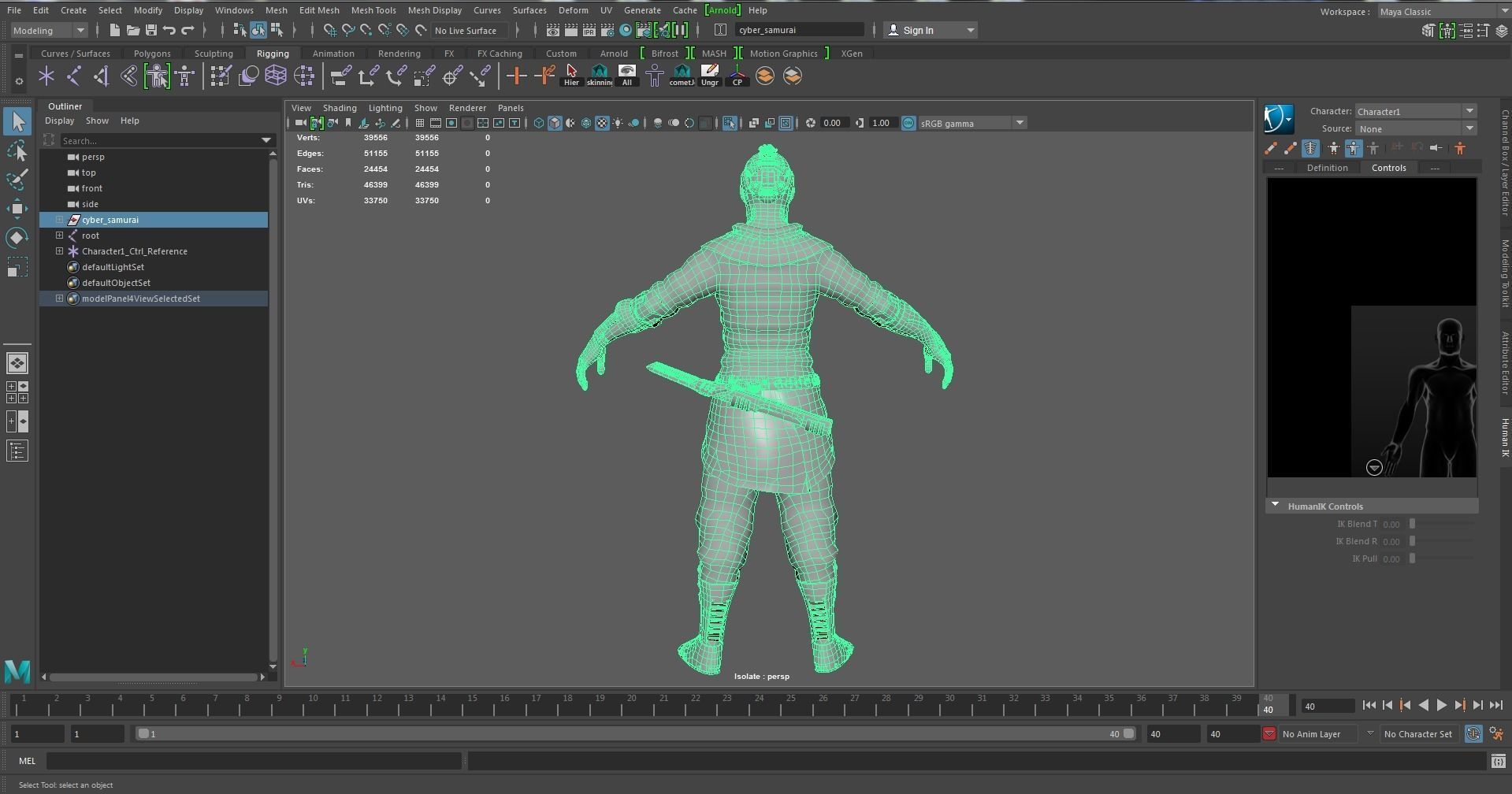Switch to the Animation shelf tab
This screenshot has height=794, width=1512.
(x=333, y=54)
